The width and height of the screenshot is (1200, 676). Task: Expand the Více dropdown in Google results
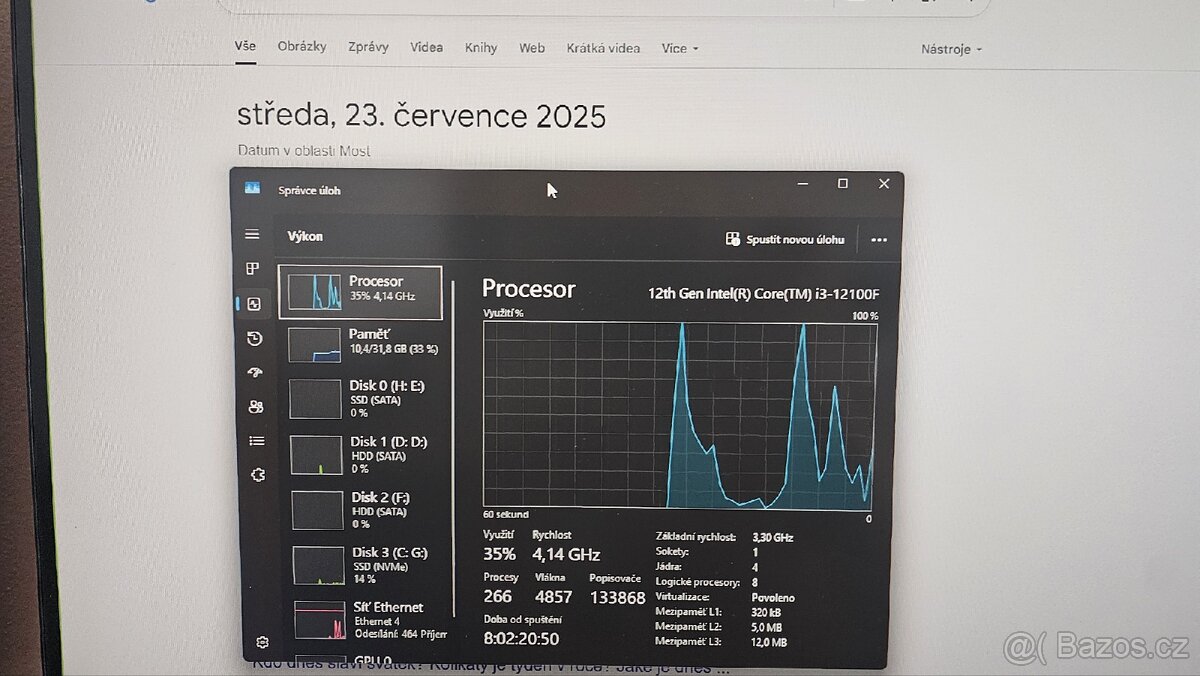click(x=679, y=48)
